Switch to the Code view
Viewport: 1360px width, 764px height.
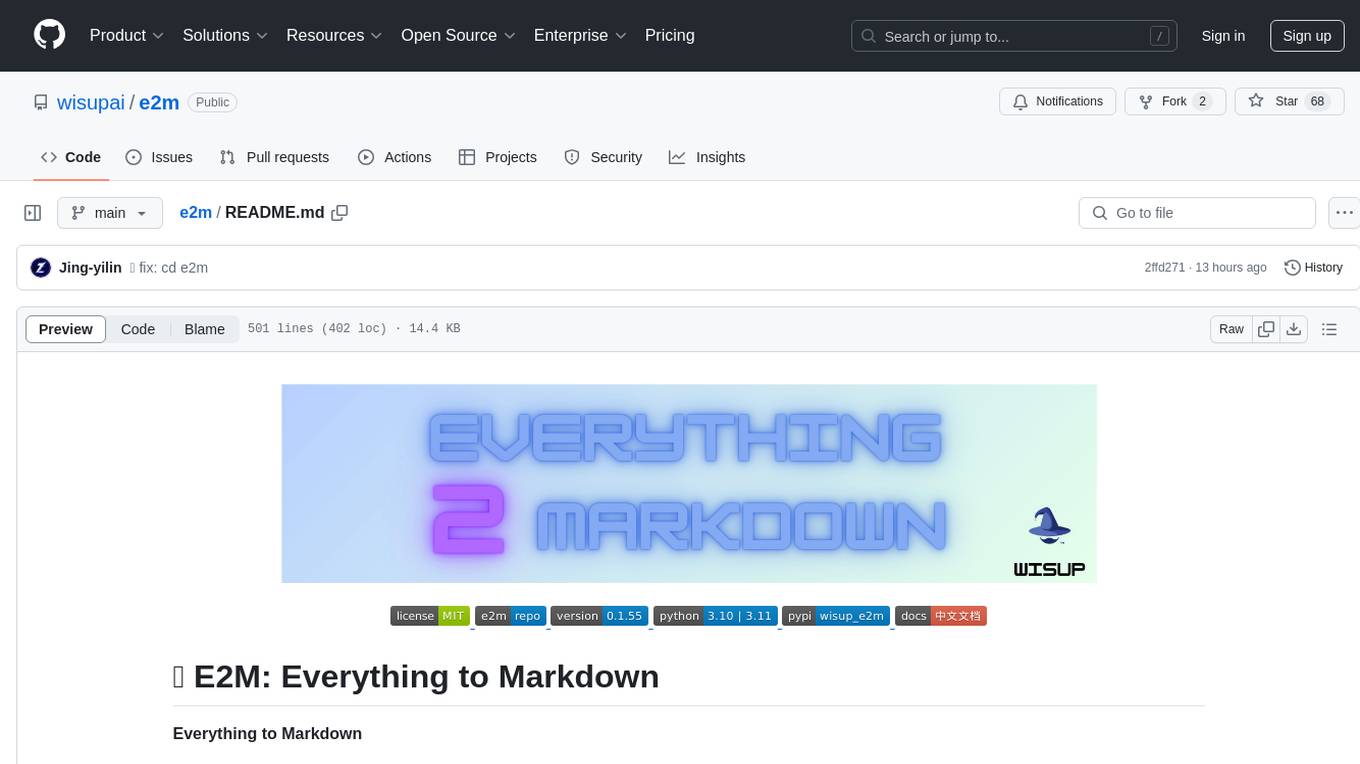138,329
